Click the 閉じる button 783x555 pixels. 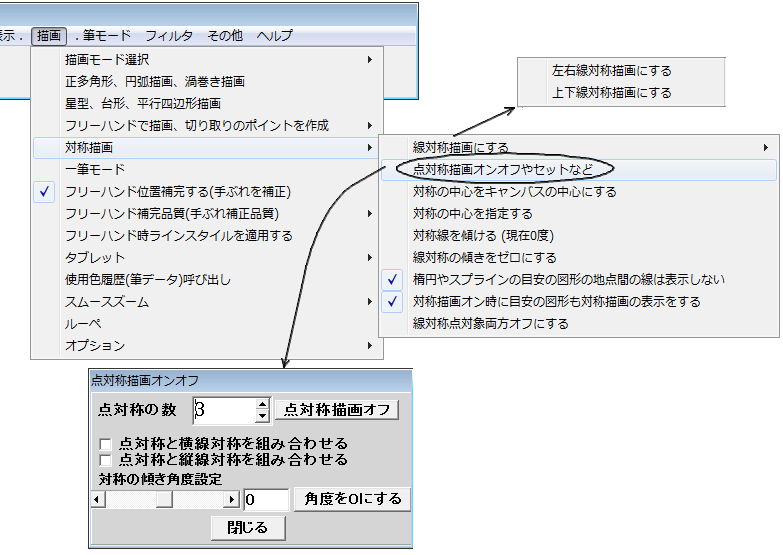pos(248,527)
